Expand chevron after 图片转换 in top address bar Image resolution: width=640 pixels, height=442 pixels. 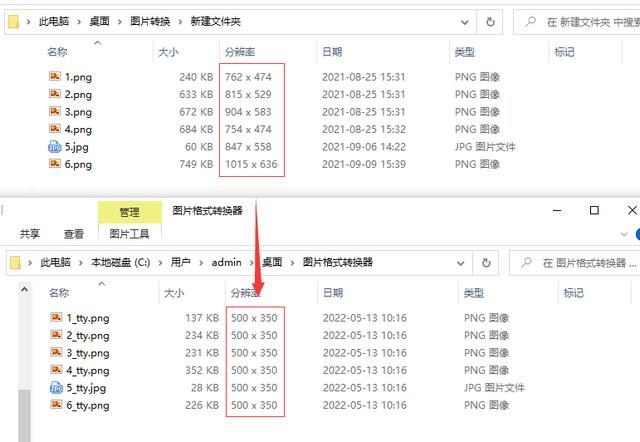click(180, 22)
